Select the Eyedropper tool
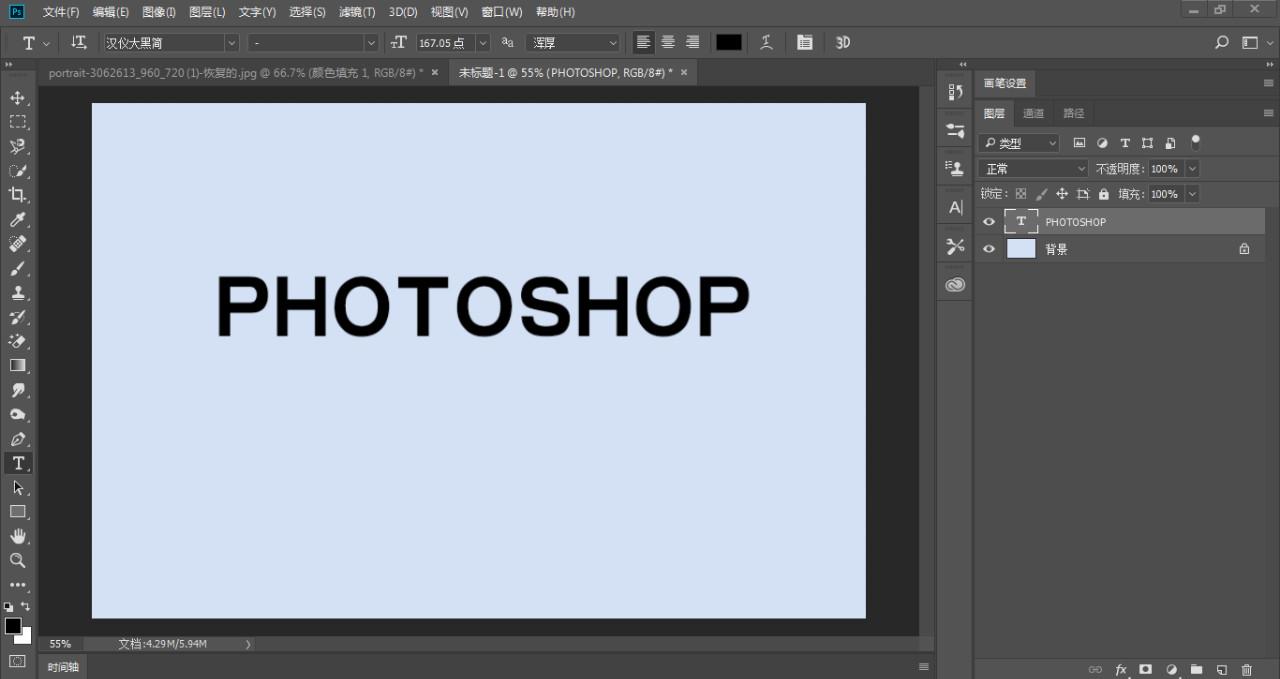Viewport: 1280px width, 679px height. (17, 220)
